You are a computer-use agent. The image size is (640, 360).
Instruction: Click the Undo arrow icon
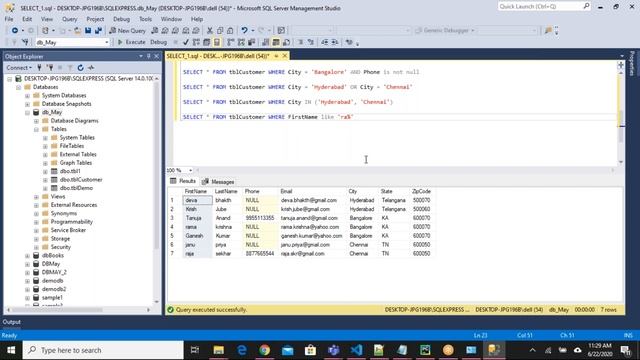tap(244, 31)
